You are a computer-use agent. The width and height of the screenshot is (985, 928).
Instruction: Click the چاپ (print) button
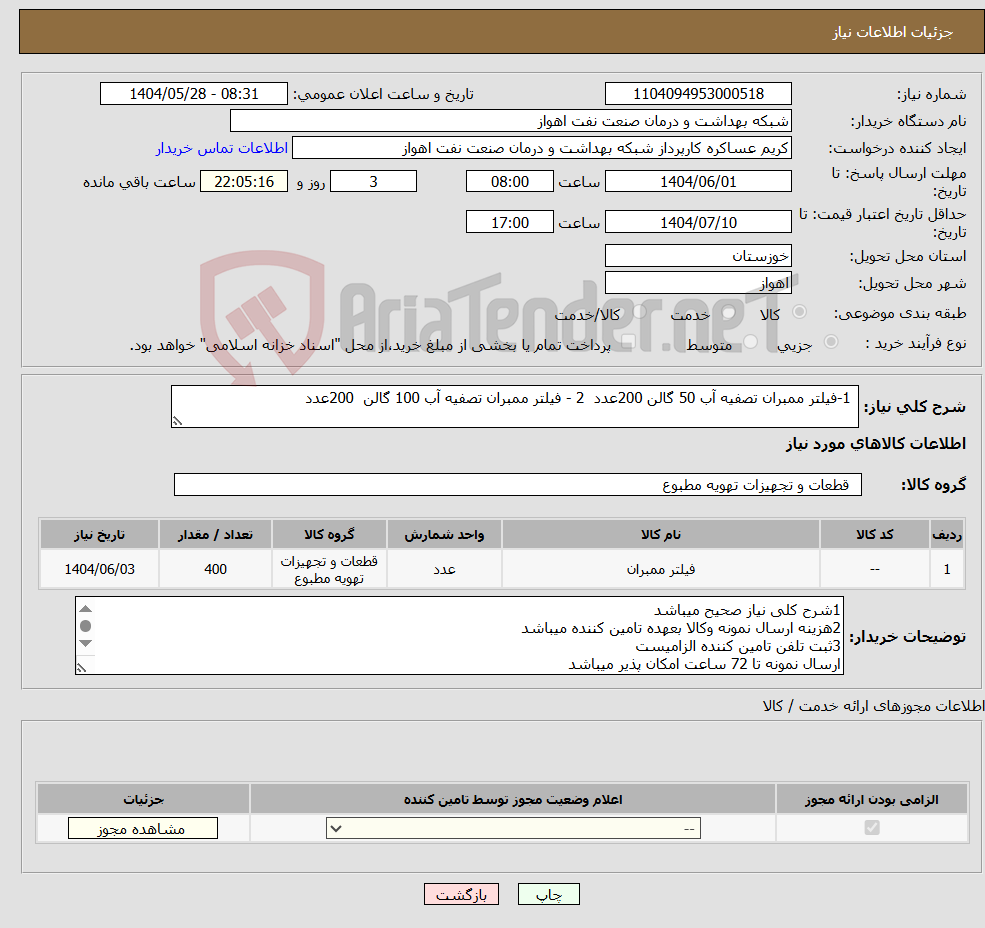tap(548, 894)
